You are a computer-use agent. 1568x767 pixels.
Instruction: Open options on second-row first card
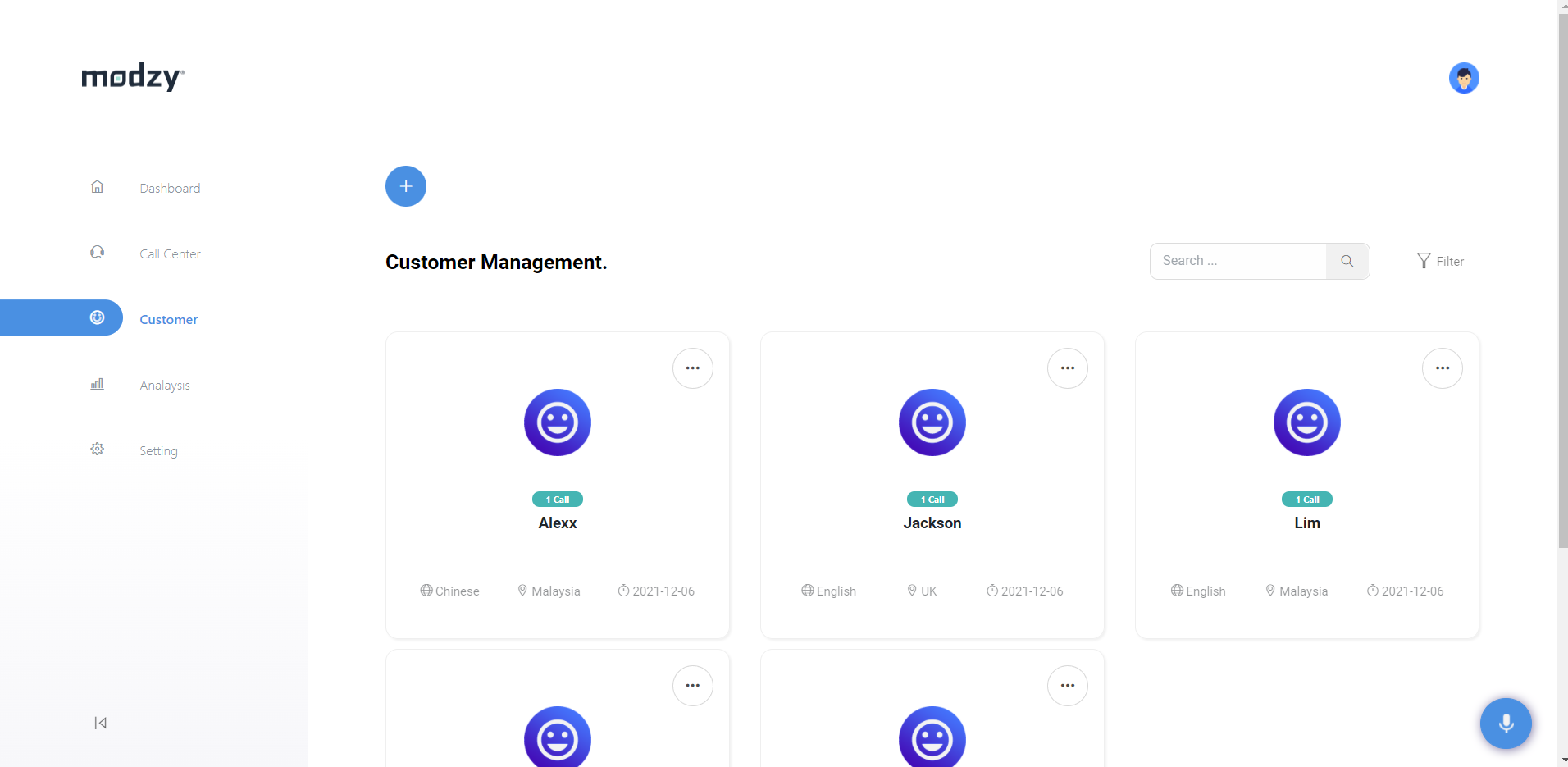[693, 686]
